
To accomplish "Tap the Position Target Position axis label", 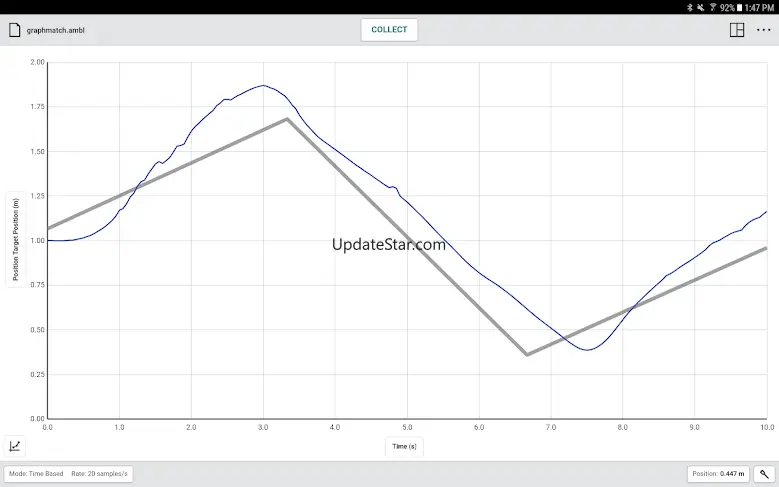I will 15,240.
